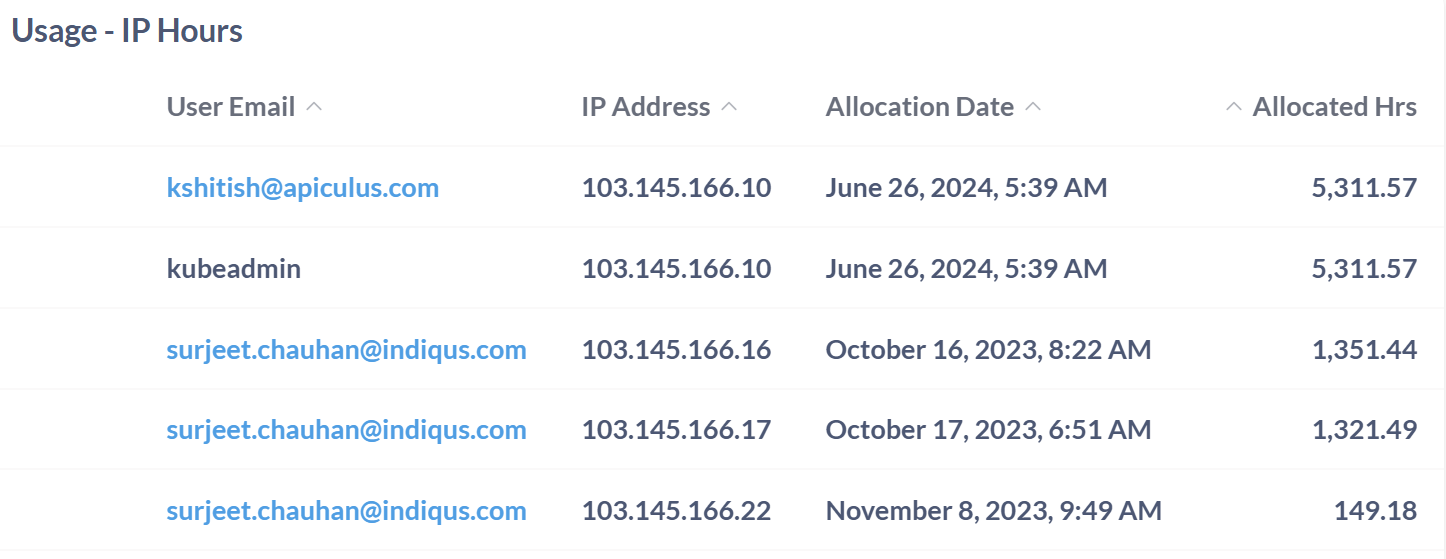Screen dimensions: 1446x559
Task: Open surjeet.chauhan link in the 103.145.166.17 row
Action: coord(346,430)
